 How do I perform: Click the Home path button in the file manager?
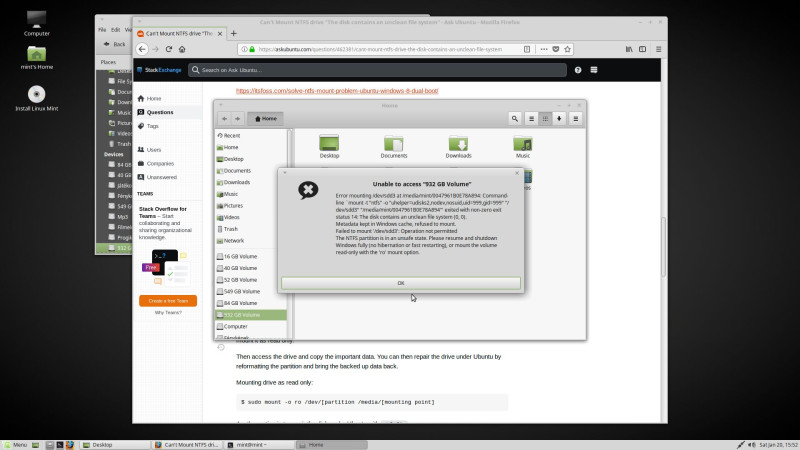click(265, 119)
